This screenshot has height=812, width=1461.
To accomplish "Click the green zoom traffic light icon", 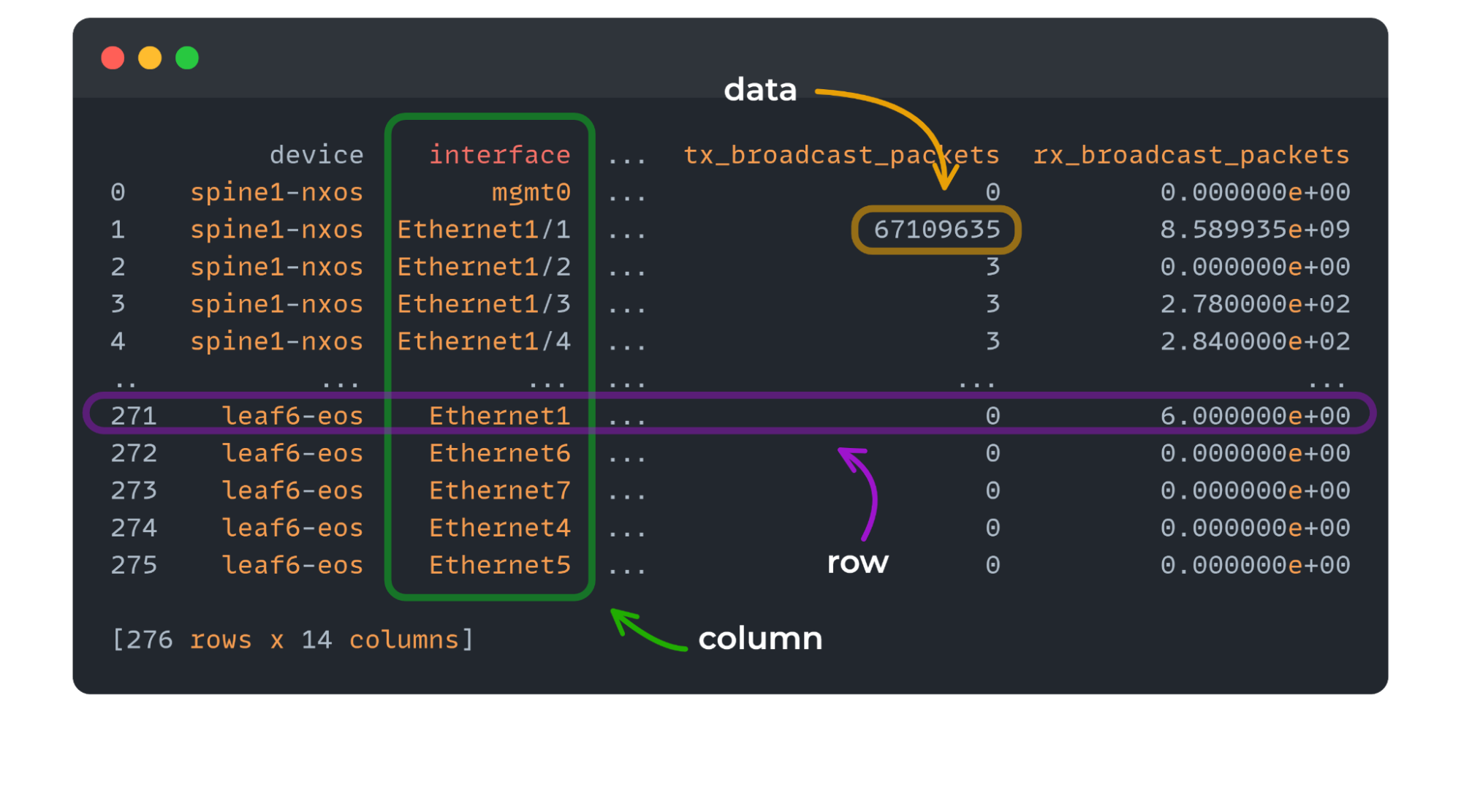I will [x=188, y=56].
